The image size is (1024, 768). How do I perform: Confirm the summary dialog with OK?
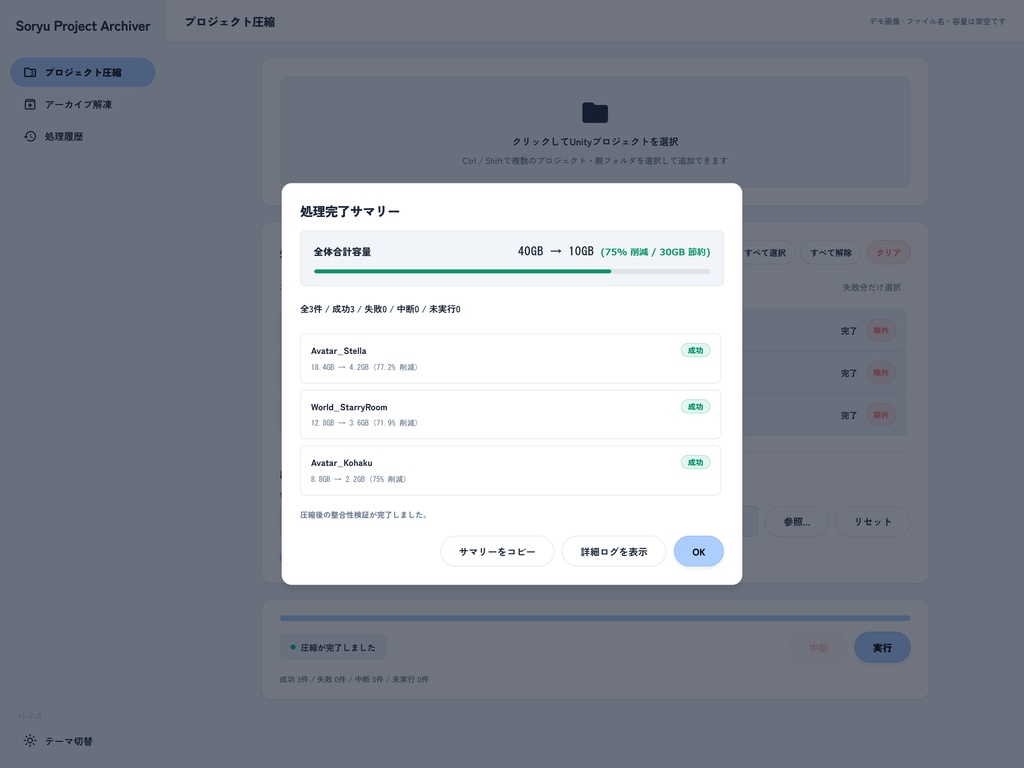pos(699,552)
